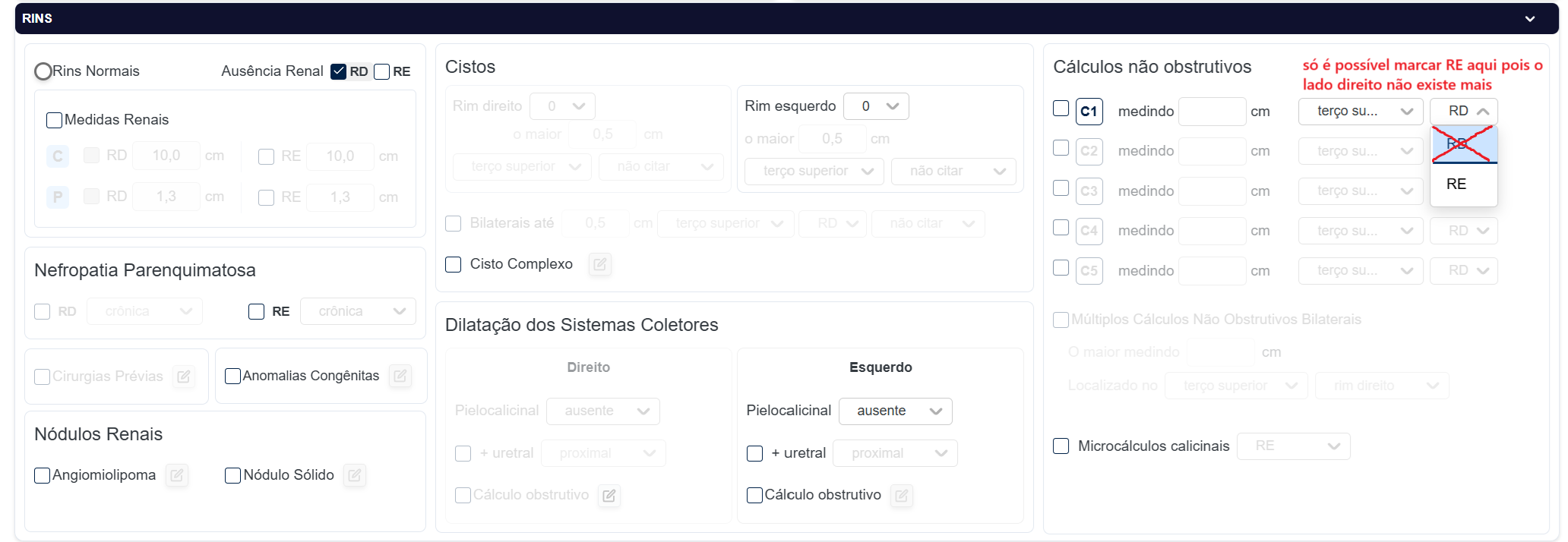The height and width of the screenshot is (542, 1568).
Task: Check the Microcálculos calicinais checkbox
Action: pos(1061,446)
